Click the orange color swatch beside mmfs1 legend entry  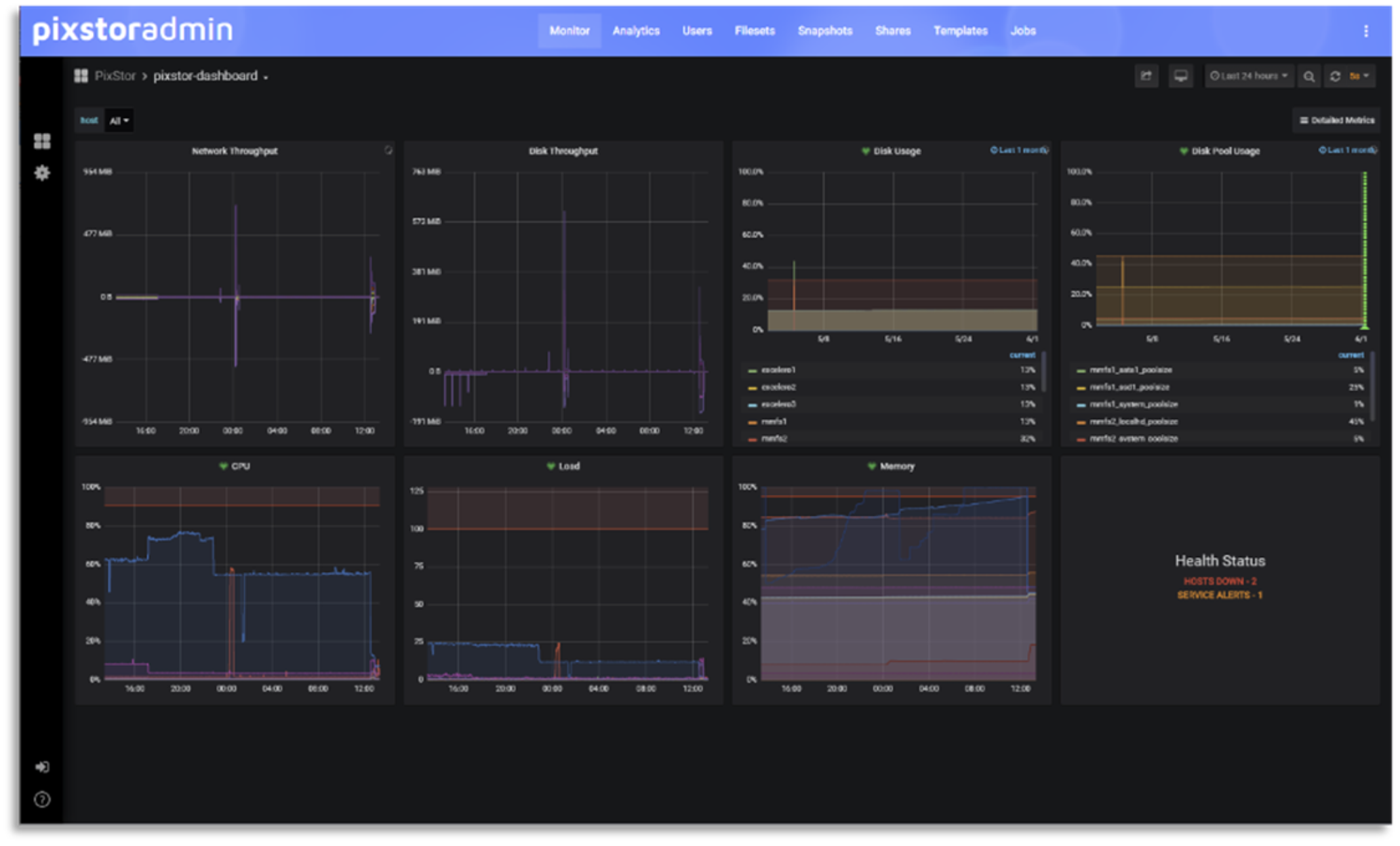[x=752, y=422]
